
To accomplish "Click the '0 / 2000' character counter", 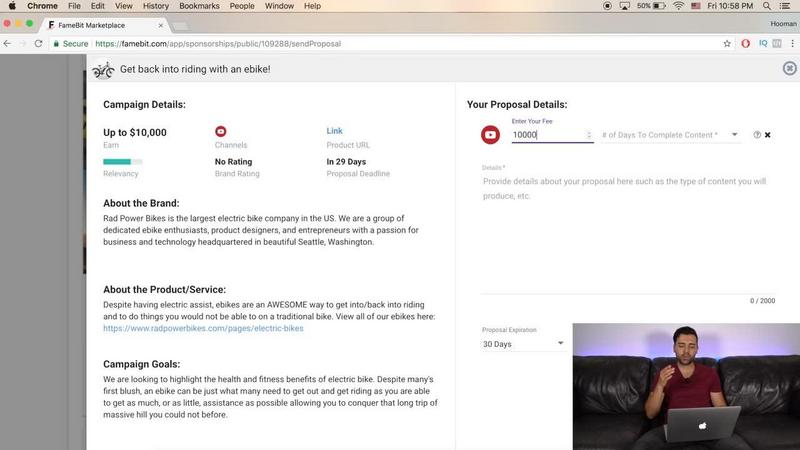I will coord(762,301).
